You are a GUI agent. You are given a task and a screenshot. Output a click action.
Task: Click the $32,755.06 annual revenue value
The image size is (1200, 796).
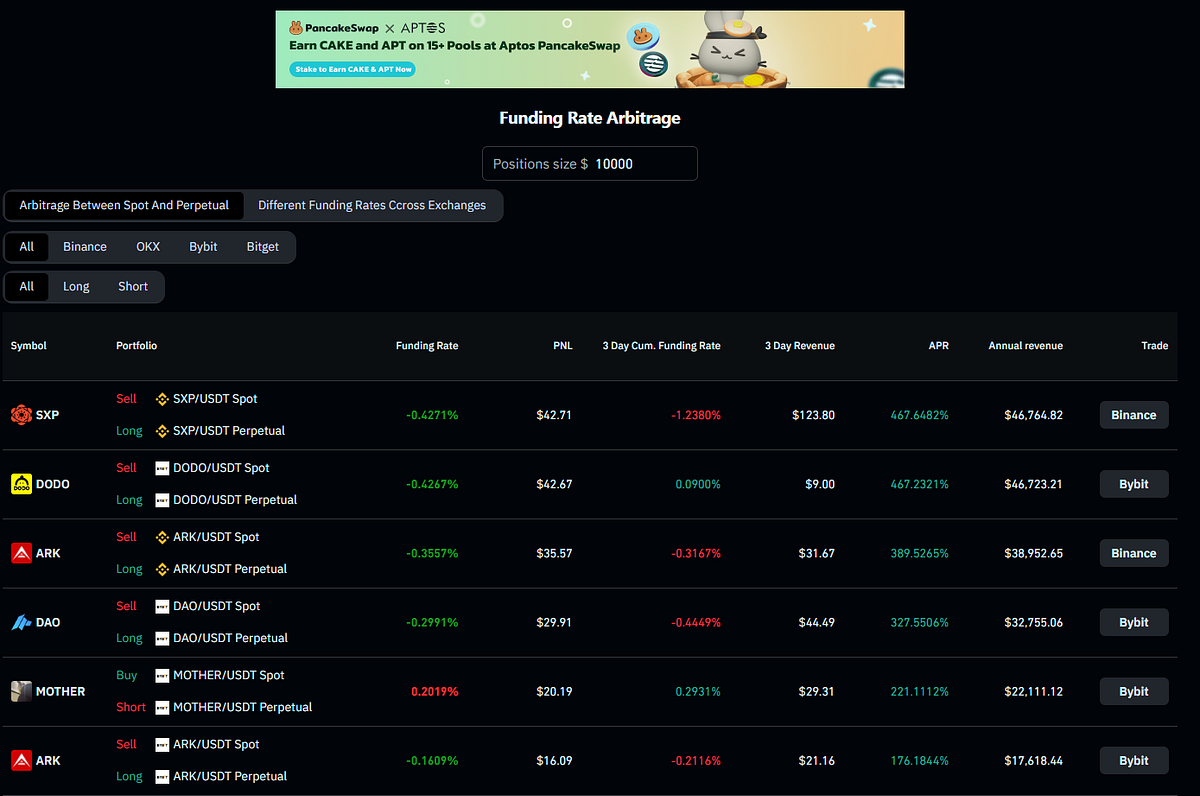1034,622
